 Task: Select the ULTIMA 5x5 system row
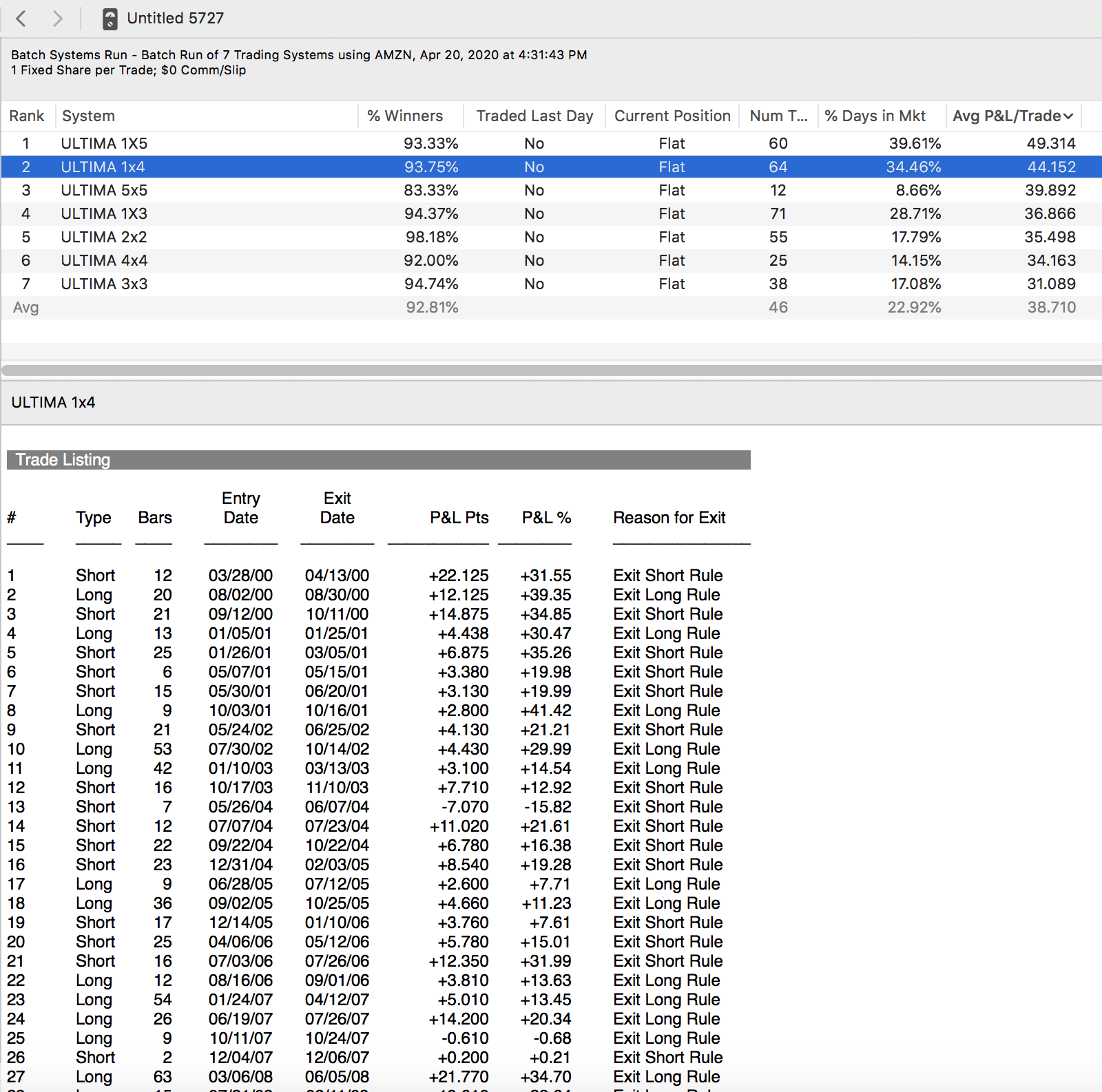pos(104,190)
